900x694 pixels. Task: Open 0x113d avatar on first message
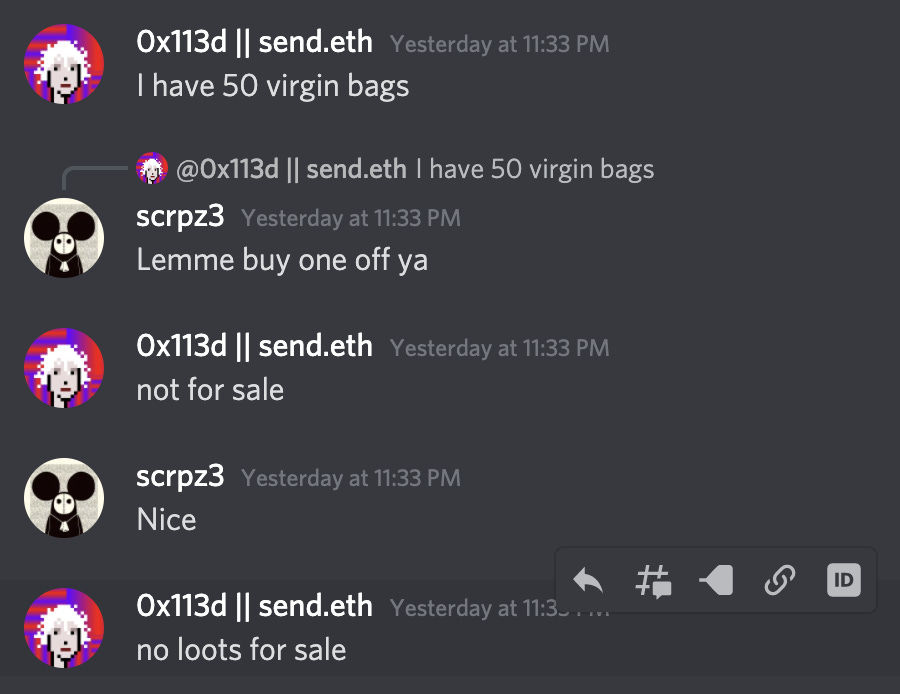tap(64, 64)
